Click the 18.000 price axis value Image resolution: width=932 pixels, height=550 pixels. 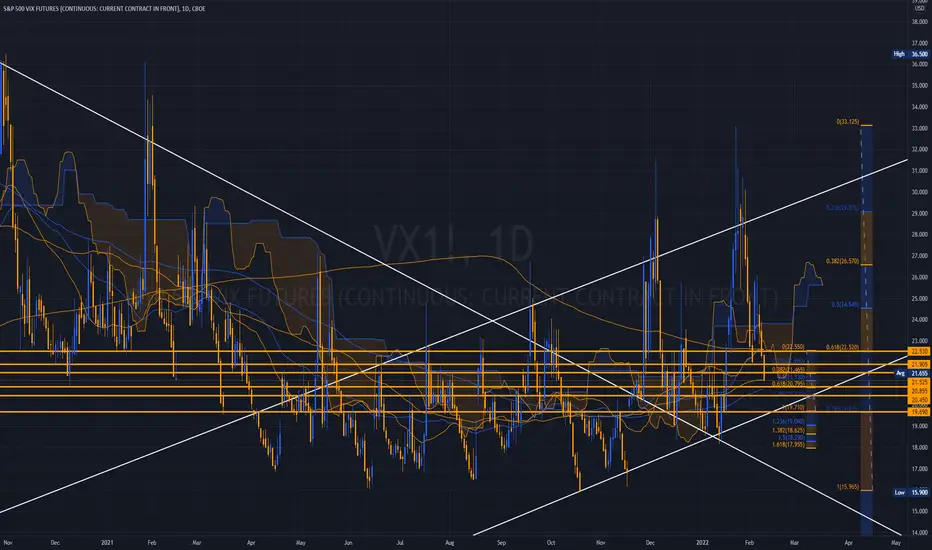(920, 447)
